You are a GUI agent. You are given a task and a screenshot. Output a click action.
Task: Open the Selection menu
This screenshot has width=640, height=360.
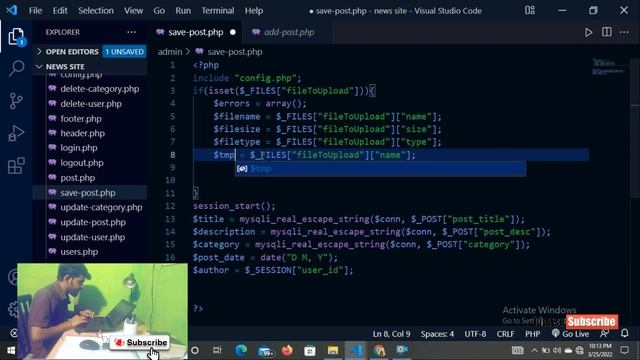96,11
